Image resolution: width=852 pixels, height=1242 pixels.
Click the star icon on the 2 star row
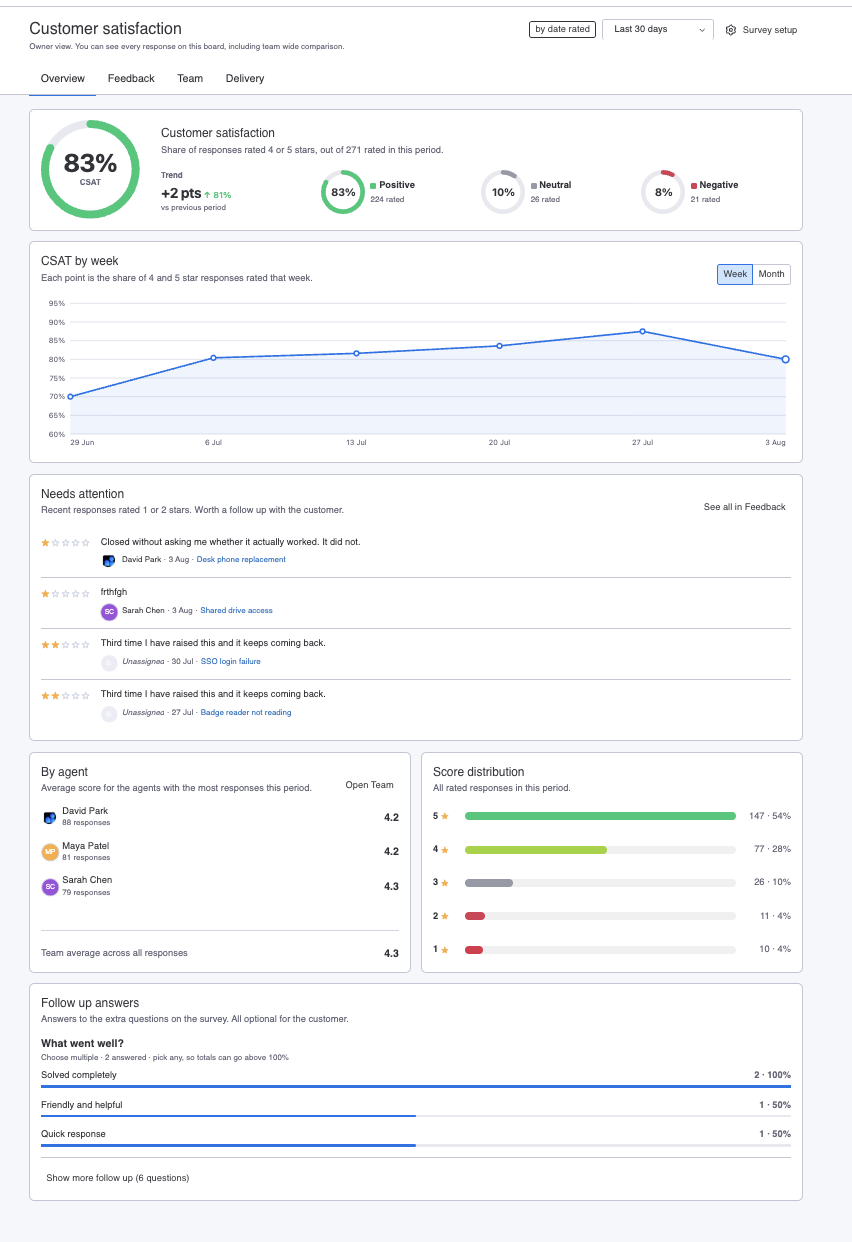click(445, 916)
